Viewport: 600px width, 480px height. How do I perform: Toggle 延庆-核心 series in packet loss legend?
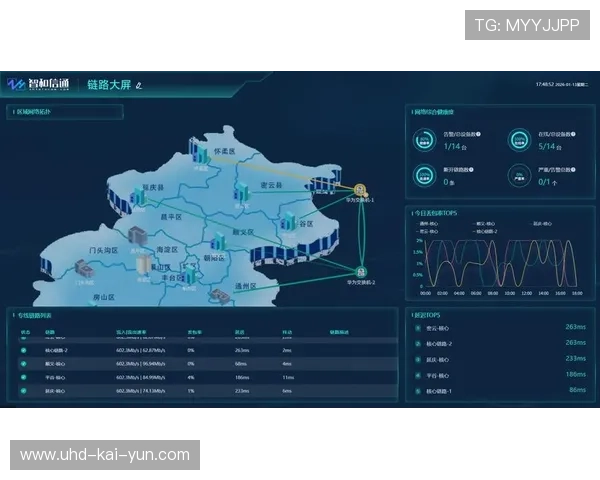(x=540, y=224)
